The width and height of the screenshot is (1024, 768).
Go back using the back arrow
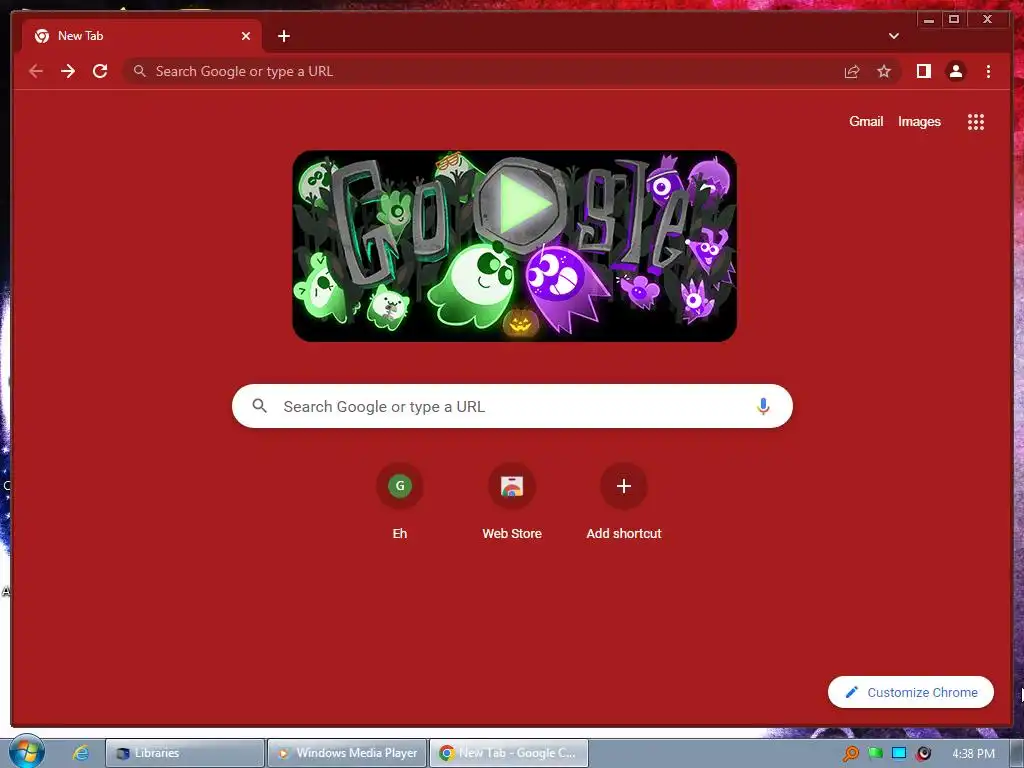point(36,71)
